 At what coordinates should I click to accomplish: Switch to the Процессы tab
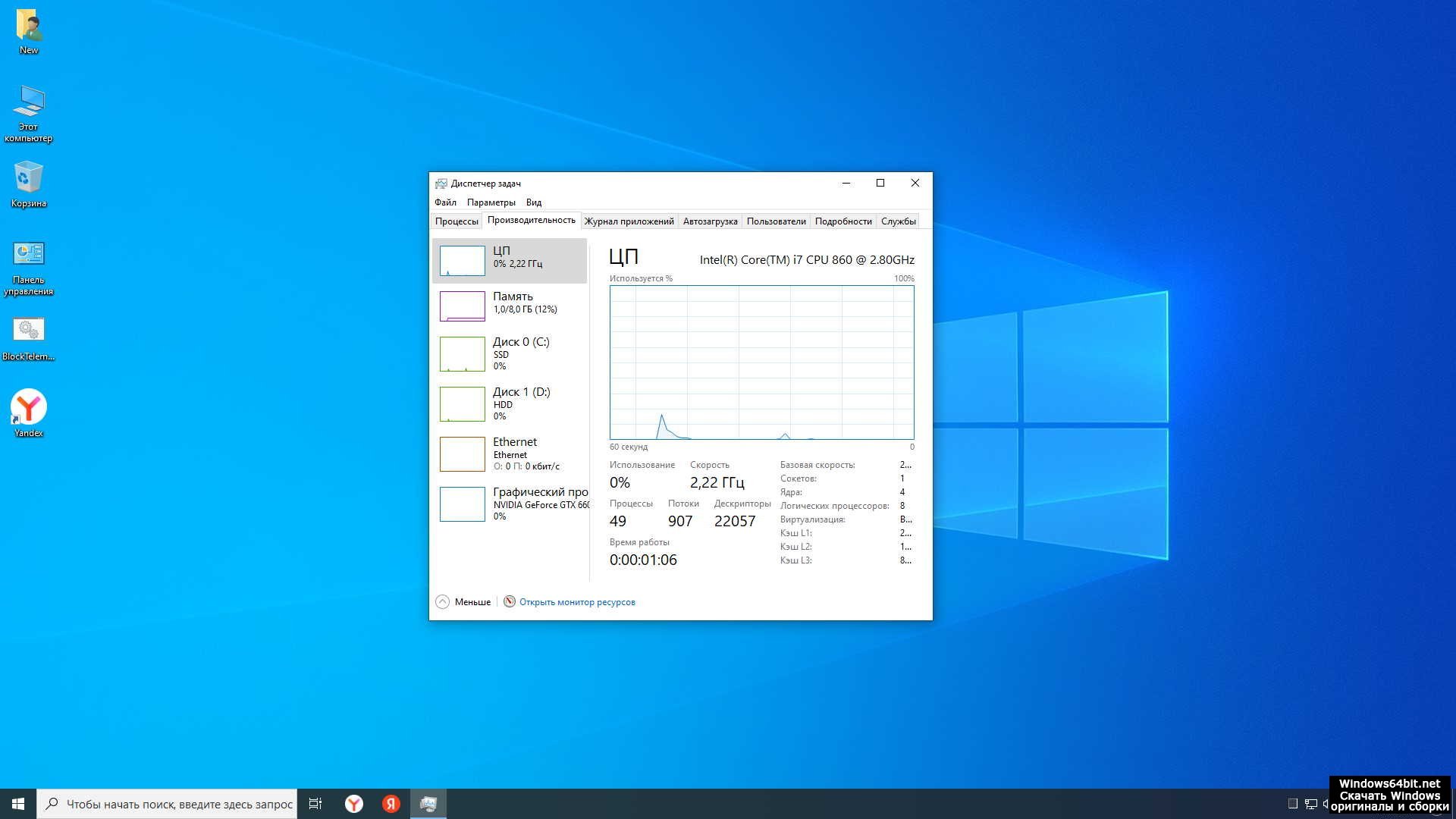pyautogui.click(x=457, y=221)
